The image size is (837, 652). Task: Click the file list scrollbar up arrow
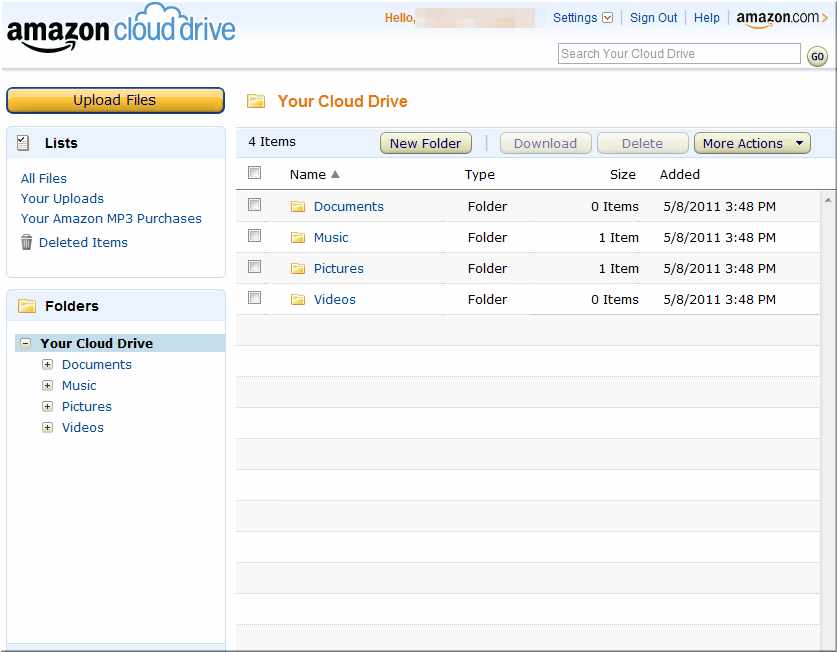click(828, 201)
